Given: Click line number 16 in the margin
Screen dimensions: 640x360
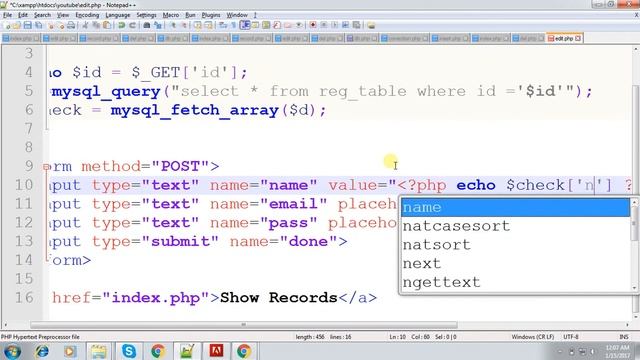Looking at the screenshot, I should click(24, 298).
